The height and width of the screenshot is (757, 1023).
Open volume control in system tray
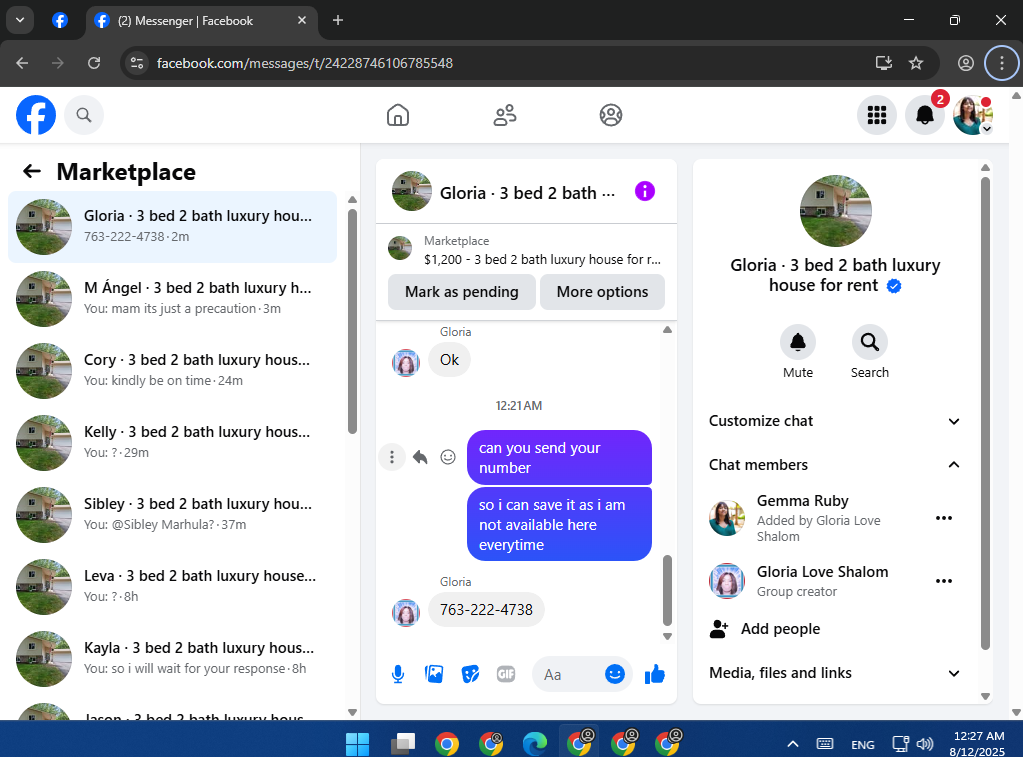tap(924, 744)
